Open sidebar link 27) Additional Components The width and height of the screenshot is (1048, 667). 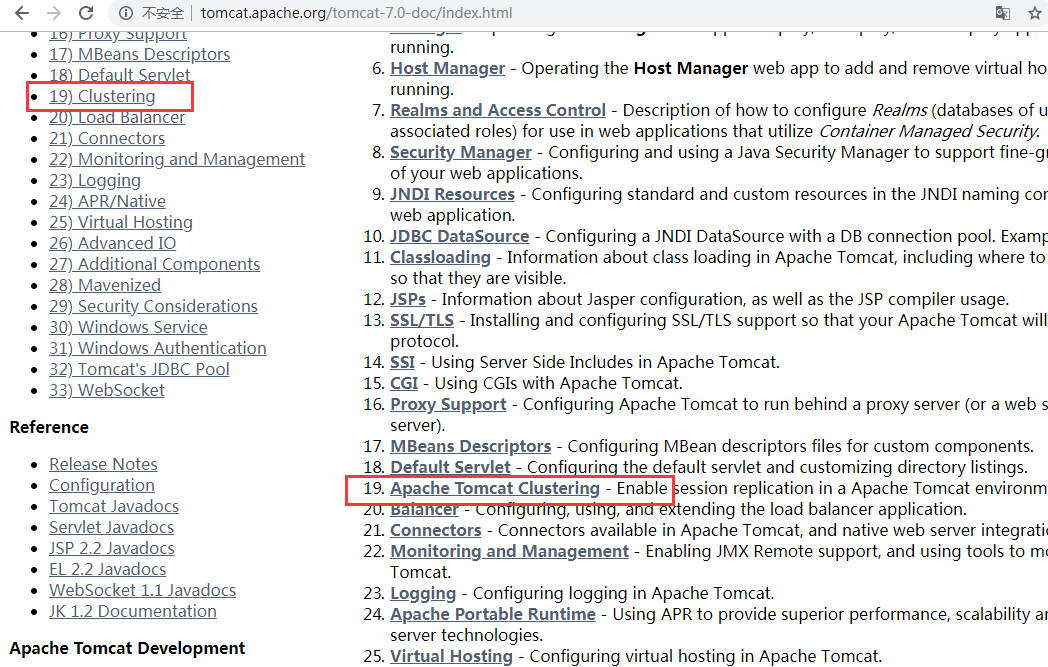click(154, 264)
